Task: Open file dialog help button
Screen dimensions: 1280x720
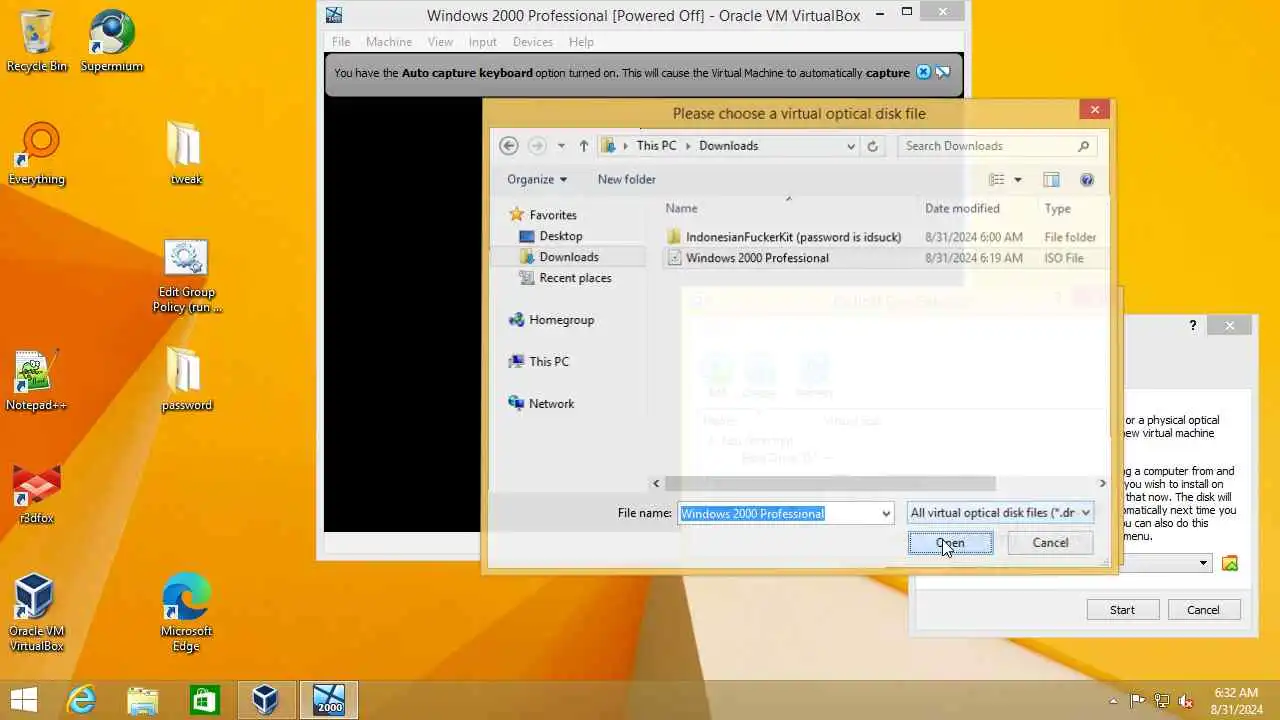Action: pos(1087,180)
